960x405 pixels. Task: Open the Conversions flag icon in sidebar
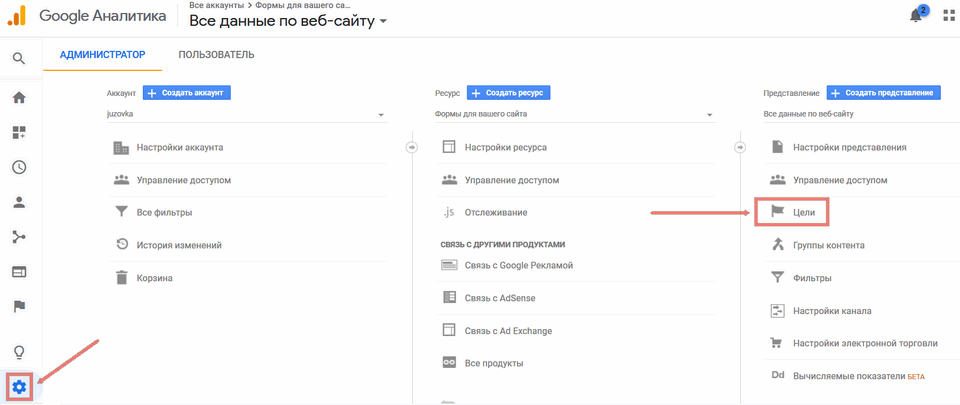(18, 306)
